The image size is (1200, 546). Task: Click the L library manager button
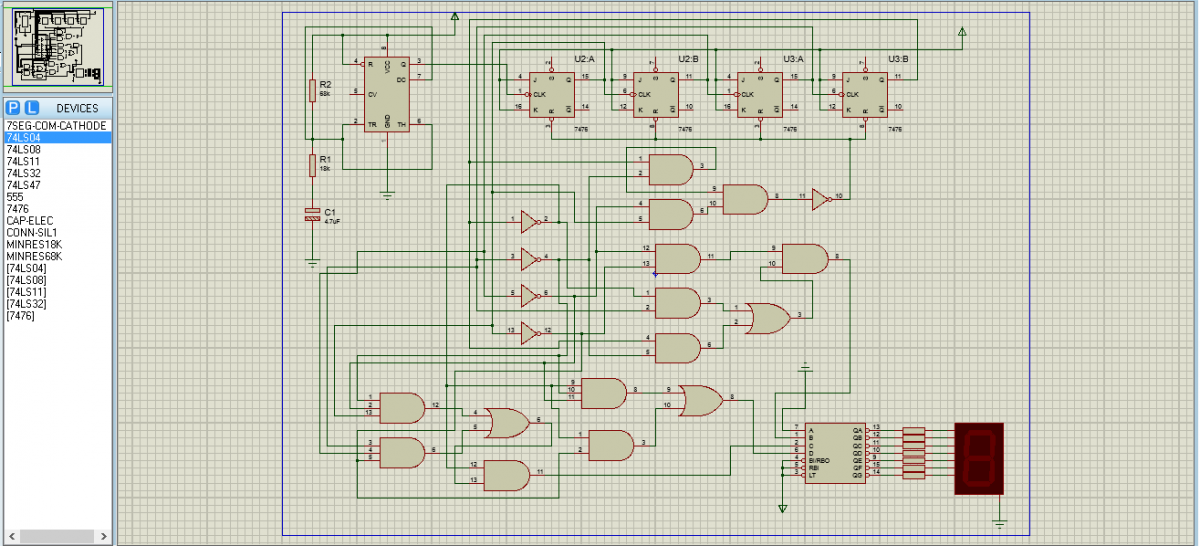[30, 107]
